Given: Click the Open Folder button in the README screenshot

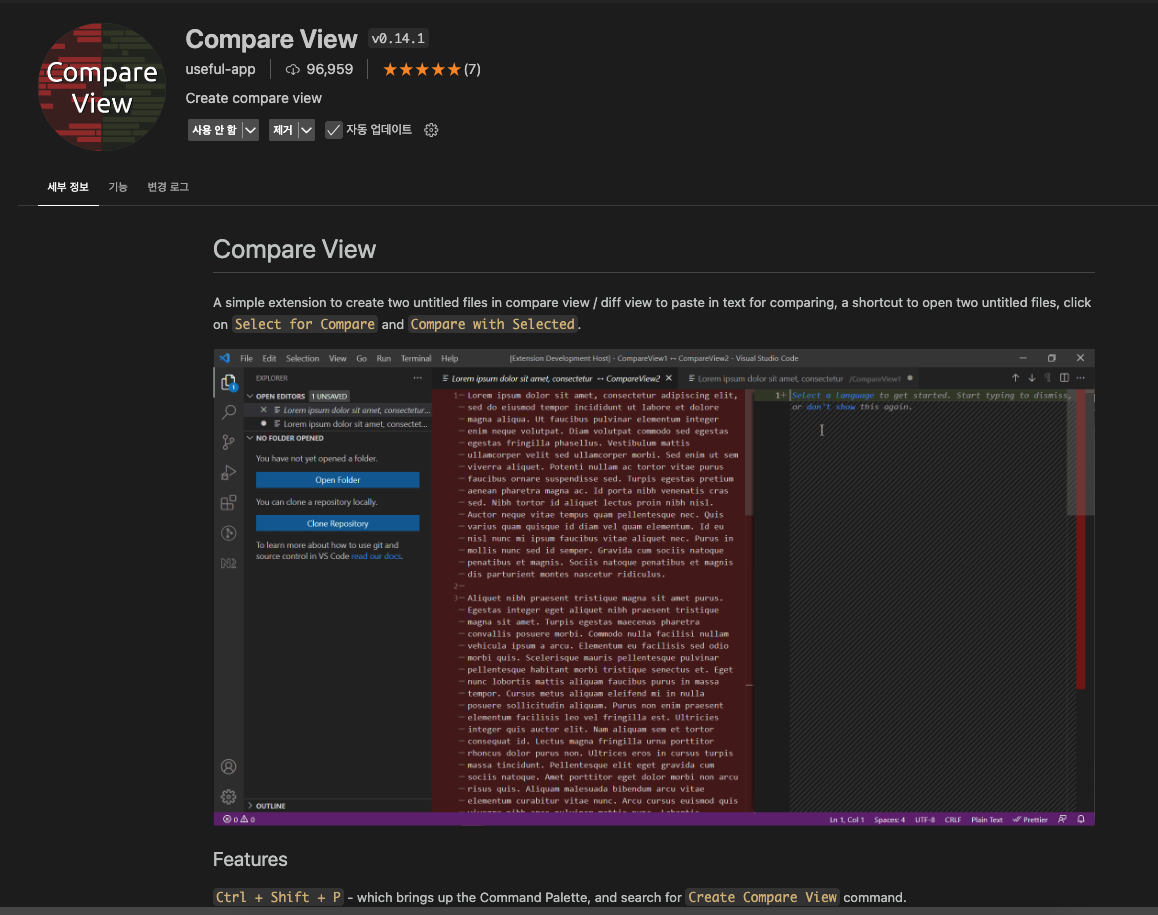Looking at the screenshot, I should point(338,480).
